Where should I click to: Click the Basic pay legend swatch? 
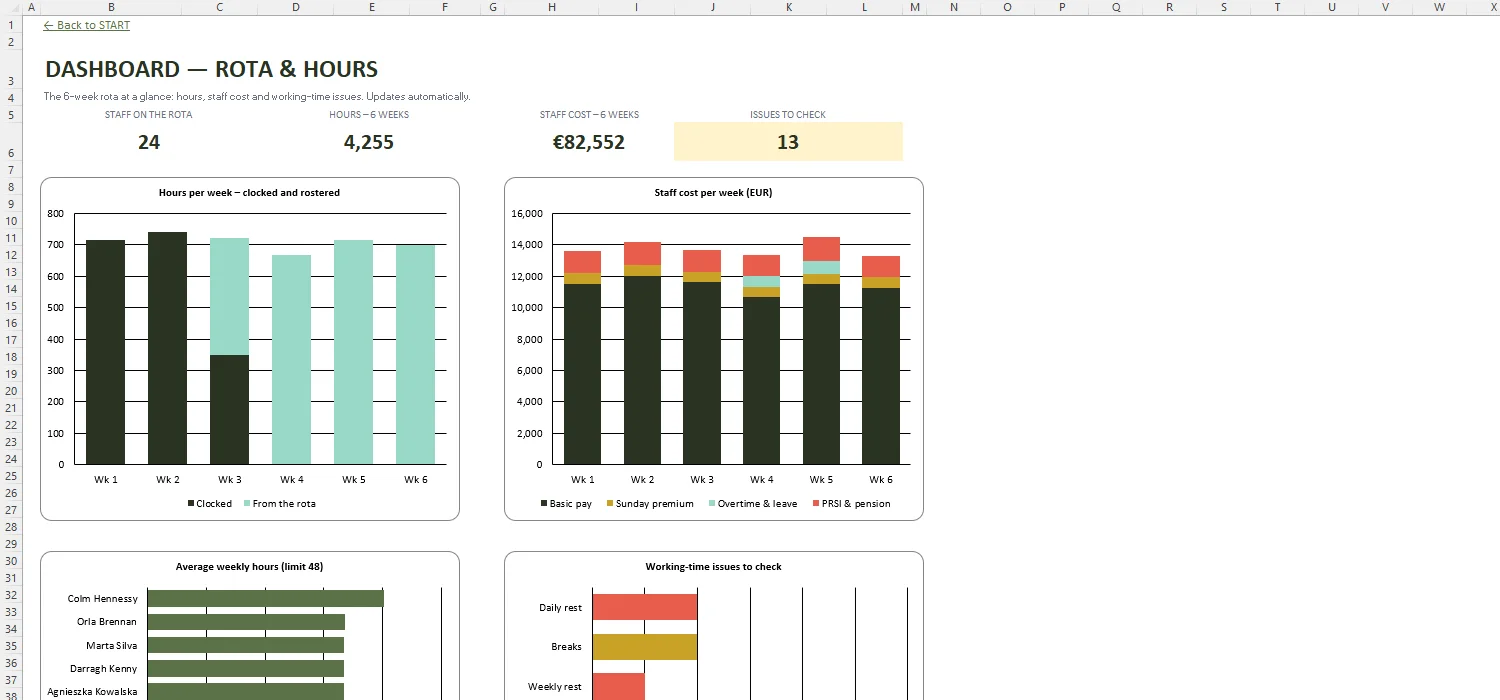click(543, 504)
